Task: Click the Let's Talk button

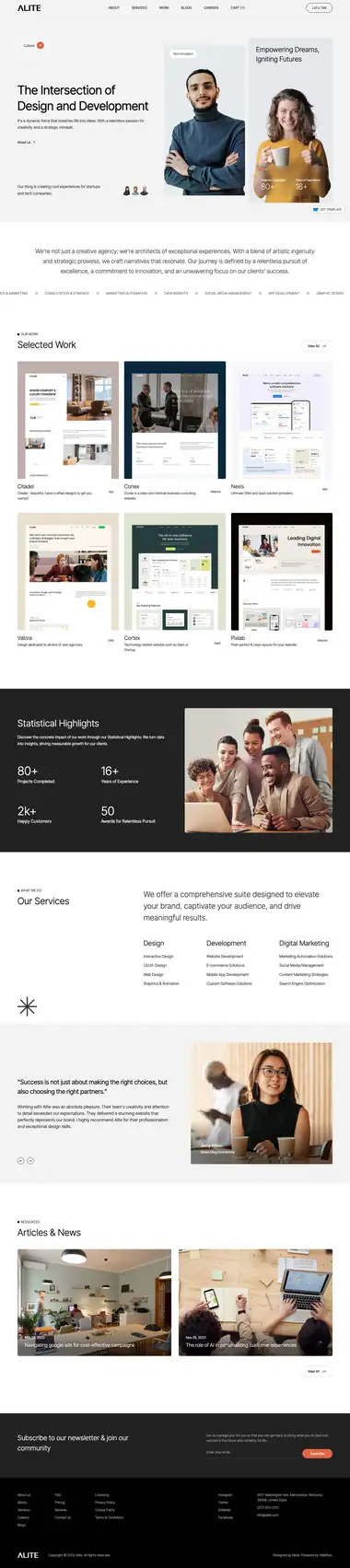Action: pos(319,7)
